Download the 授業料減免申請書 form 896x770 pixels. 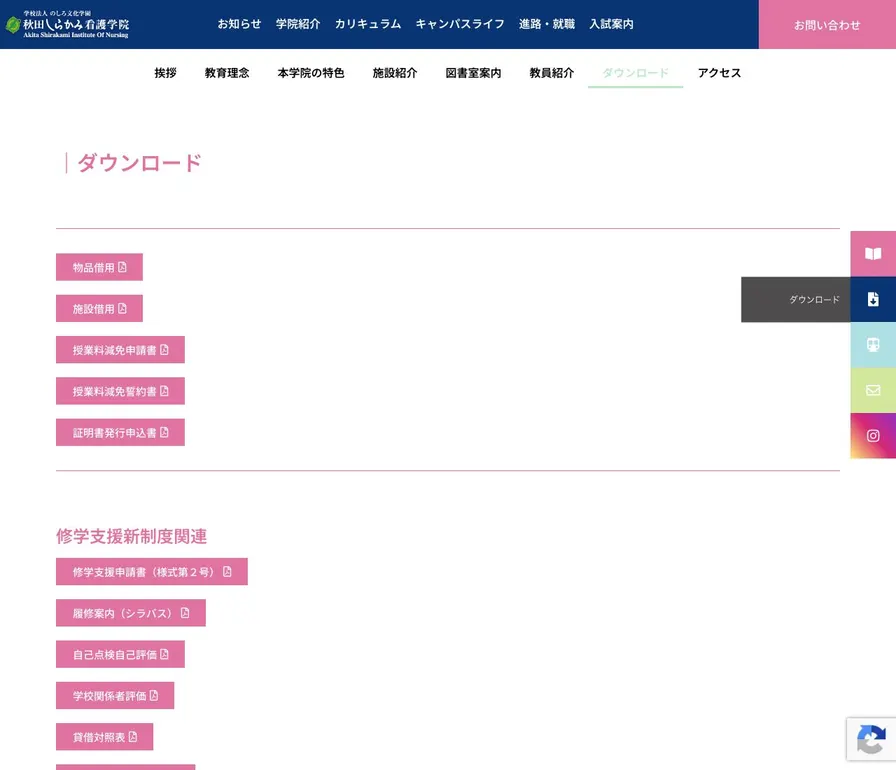coord(120,350)
